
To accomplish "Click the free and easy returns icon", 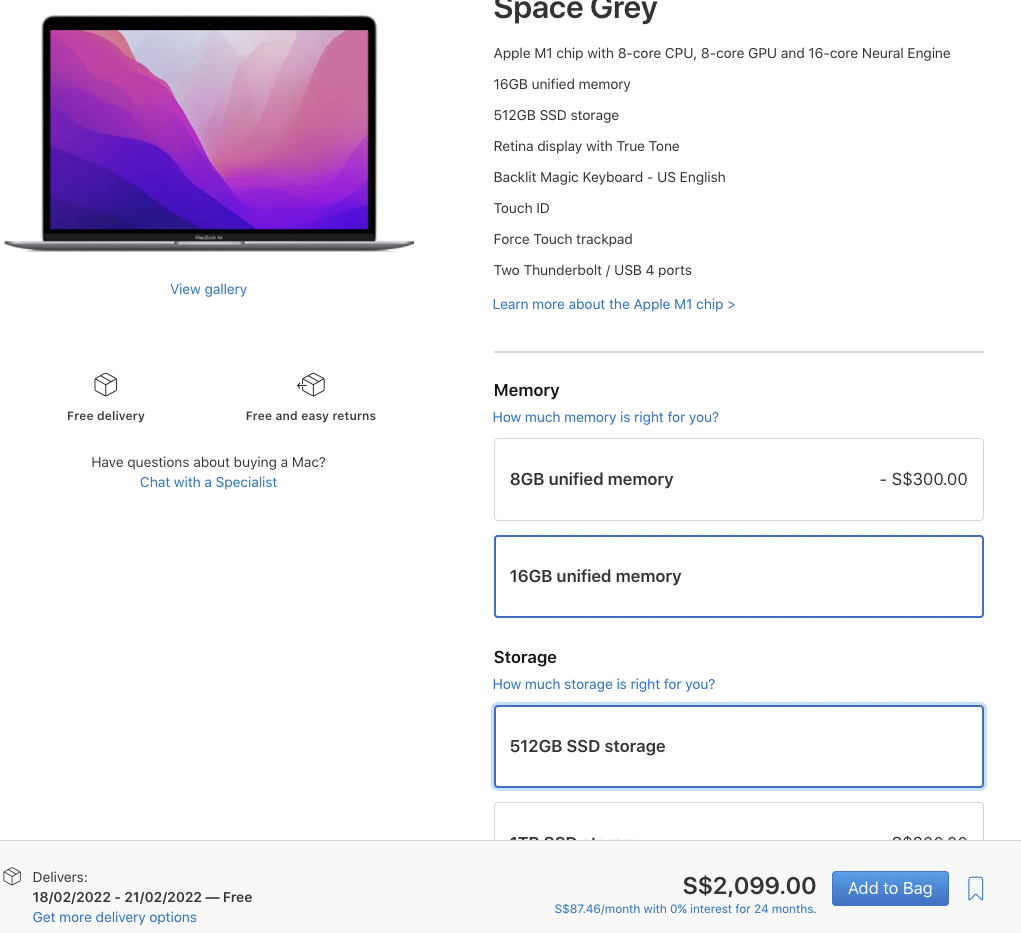I will coord(311,384).
